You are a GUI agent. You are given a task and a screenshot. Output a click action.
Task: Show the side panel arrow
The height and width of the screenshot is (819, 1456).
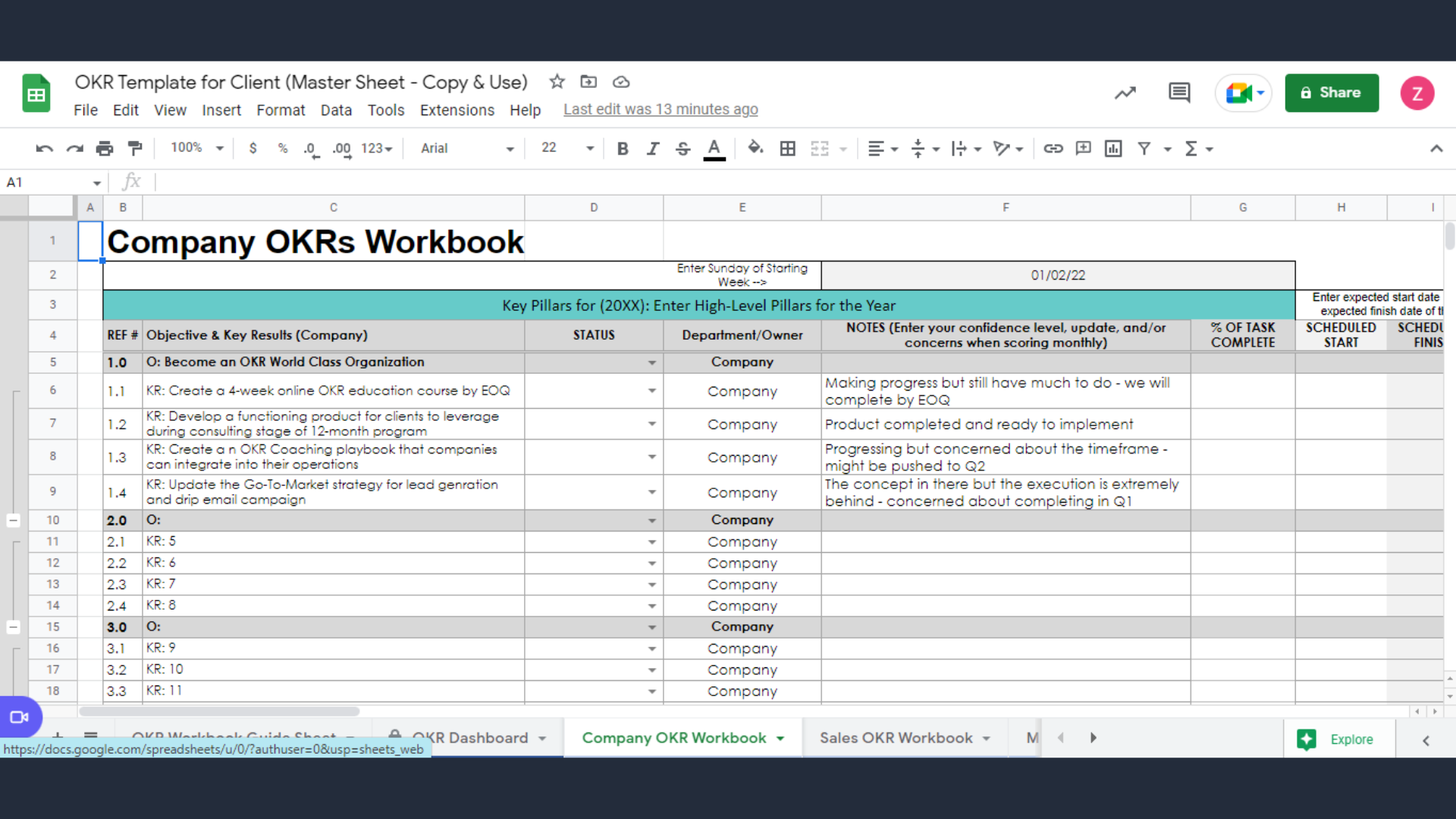(x=1426, y=740)
